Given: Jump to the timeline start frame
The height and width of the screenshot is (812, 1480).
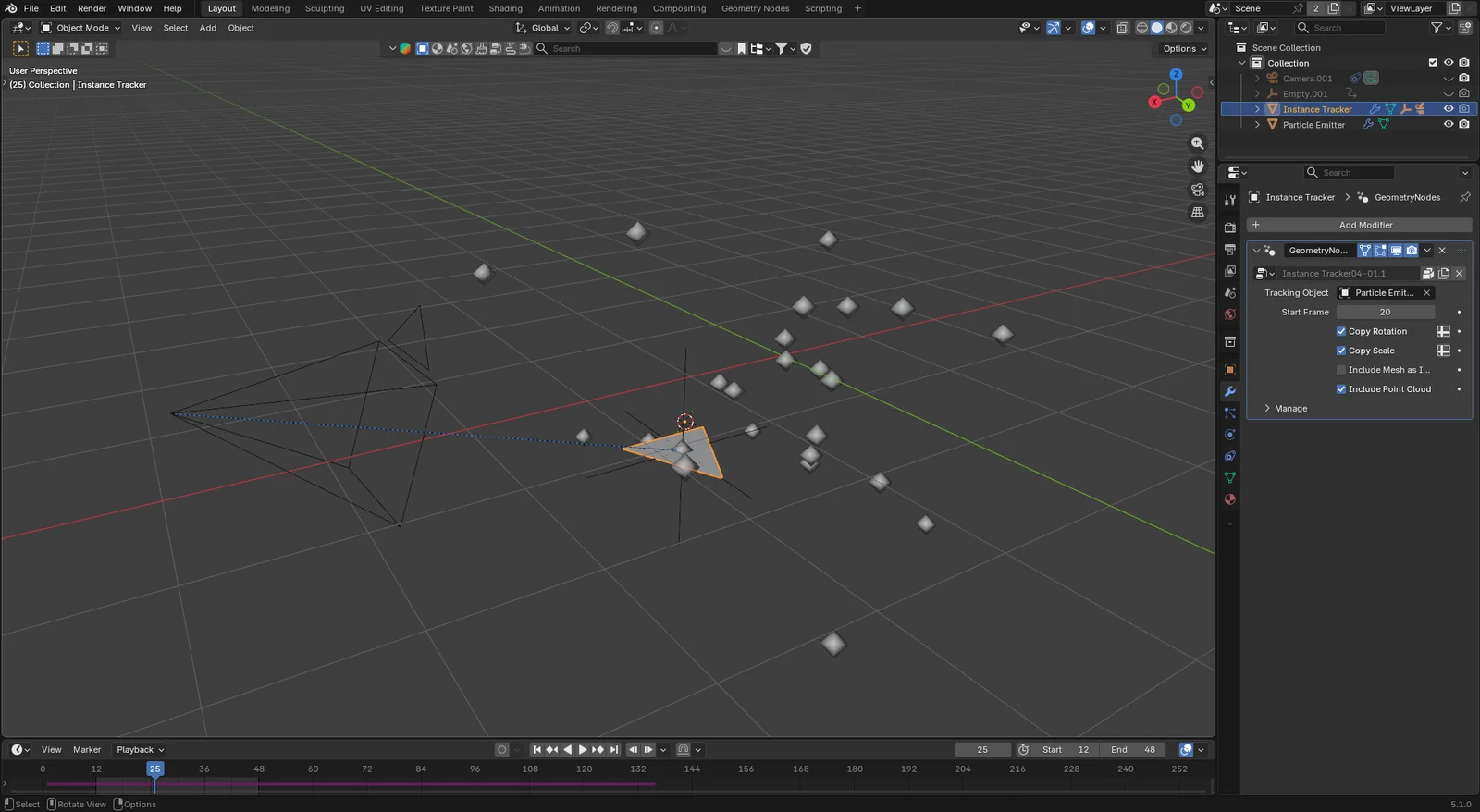Looking at the screenshot, I should tap(536, 750).
